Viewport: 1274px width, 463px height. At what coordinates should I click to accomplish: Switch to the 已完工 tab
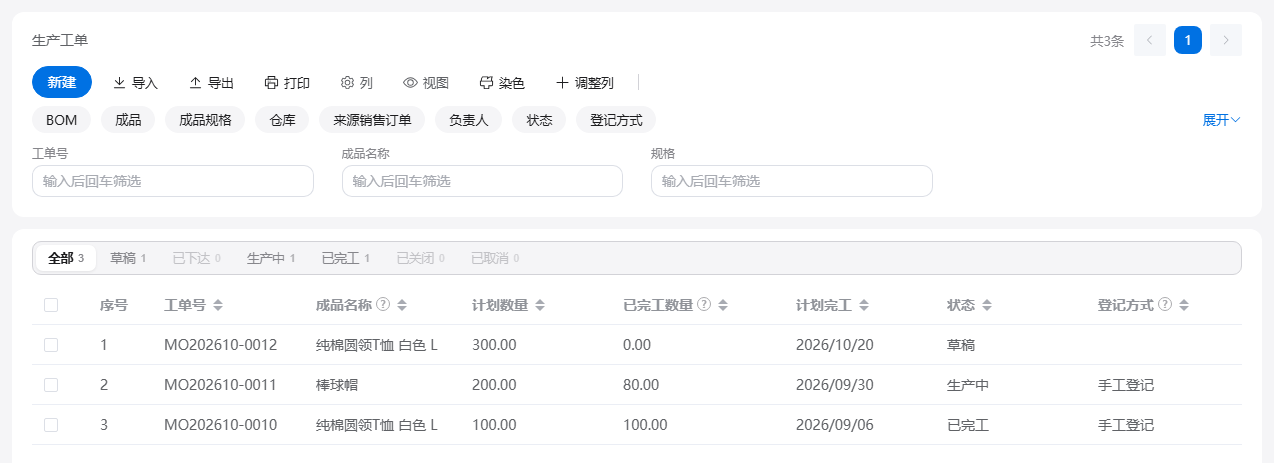click(x=346, y=258)
